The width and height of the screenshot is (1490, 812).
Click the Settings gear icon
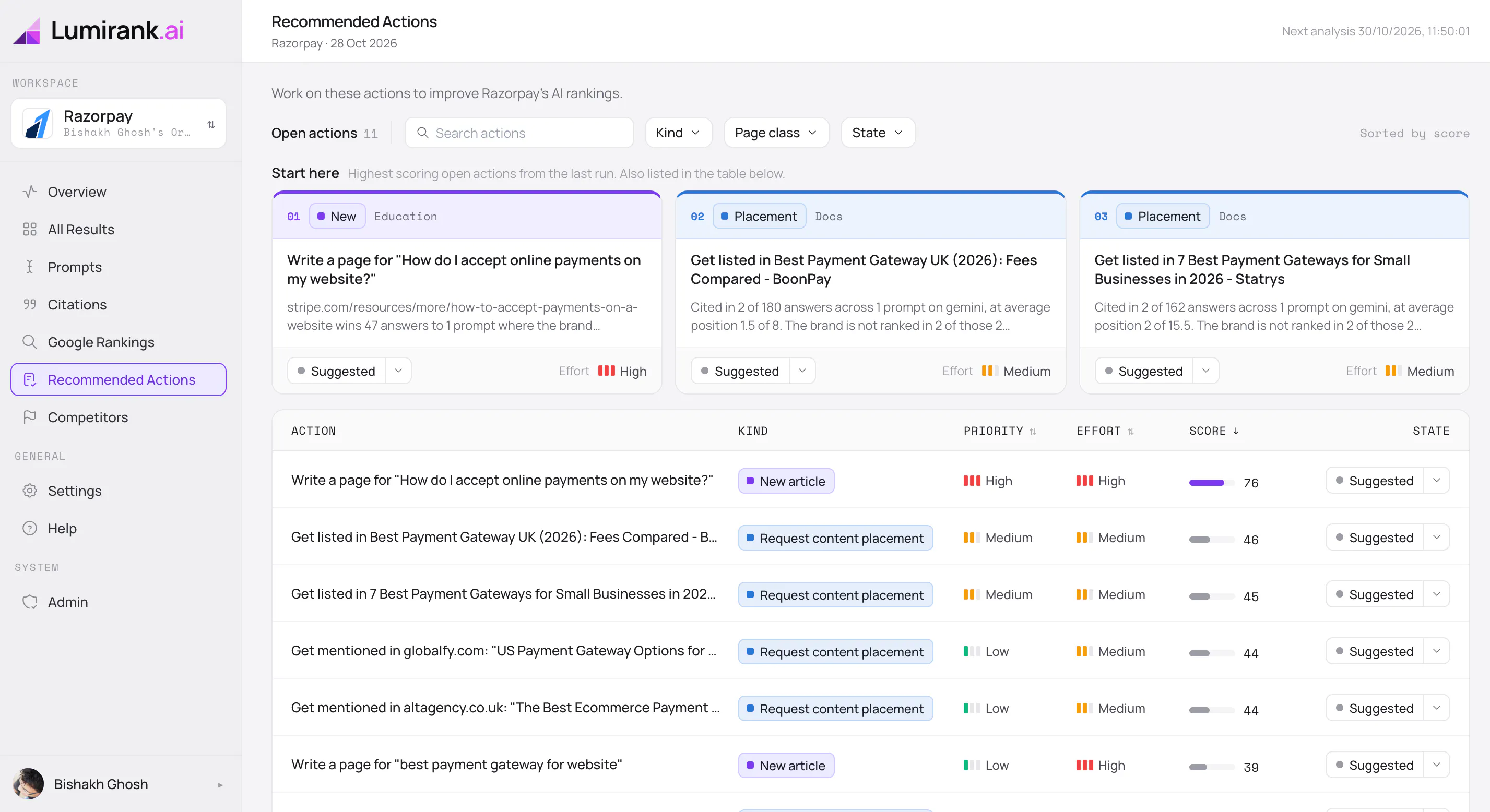30,491
